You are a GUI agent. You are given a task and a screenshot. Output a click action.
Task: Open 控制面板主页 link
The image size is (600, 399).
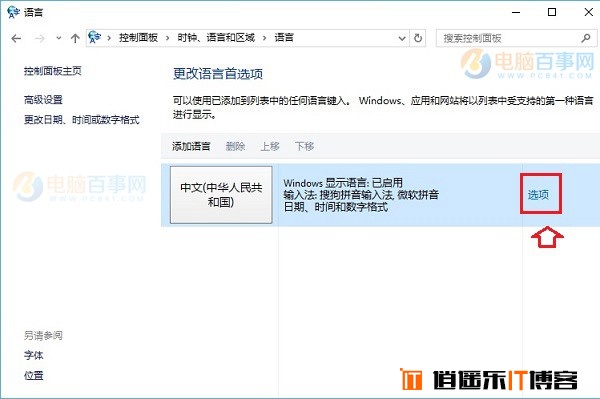pos(53,71)
